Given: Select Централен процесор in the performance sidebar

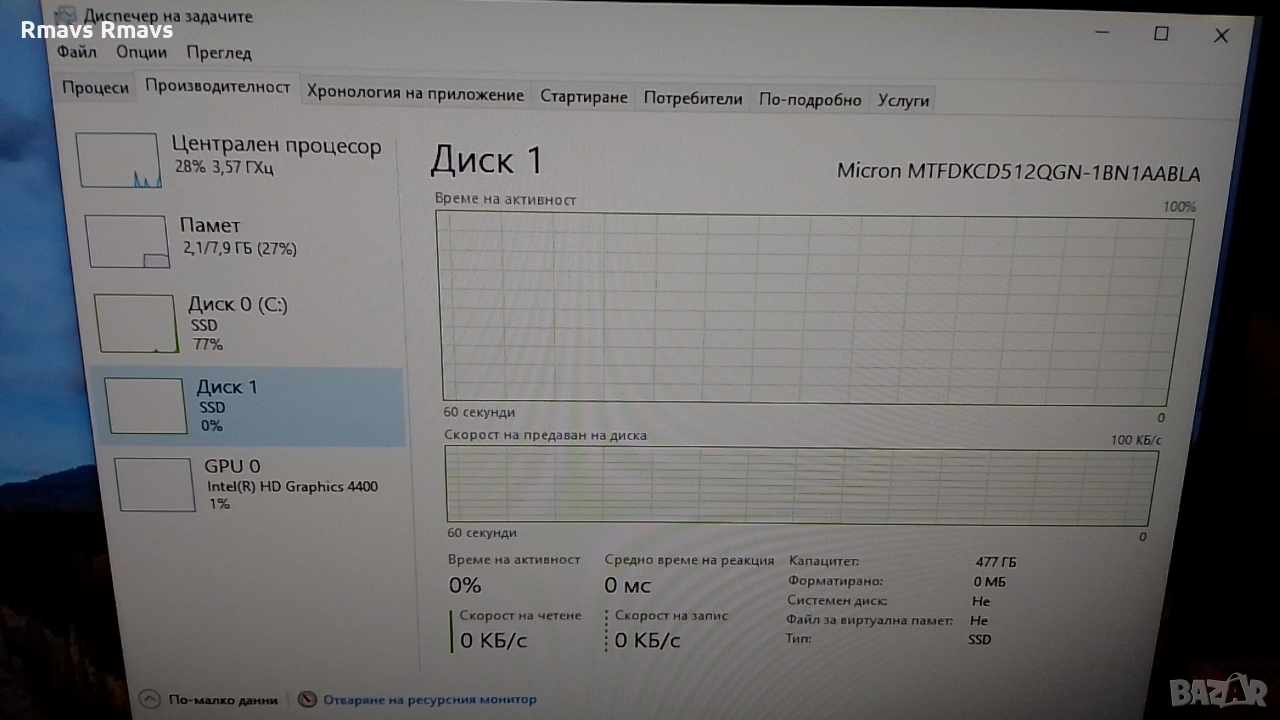Looking at the screenshot, I should pyautogui.click(x=234, y=160).
